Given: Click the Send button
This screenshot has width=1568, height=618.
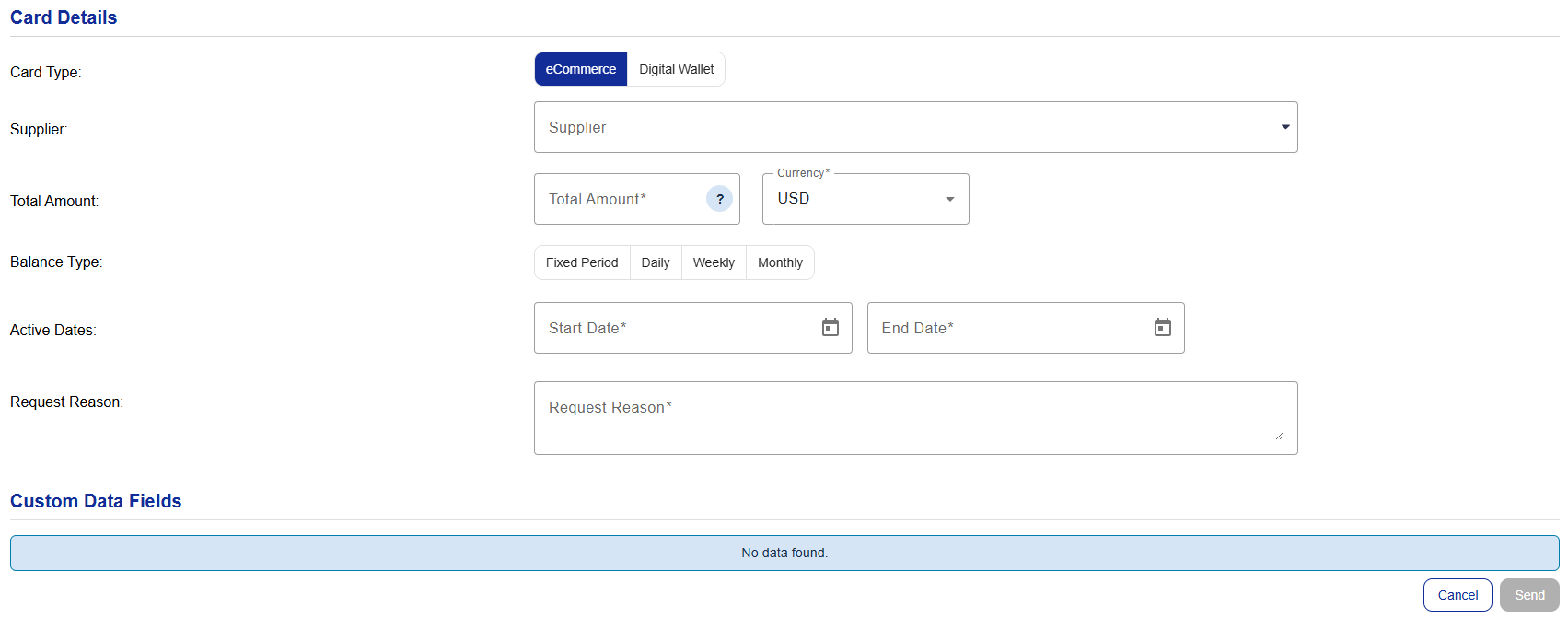Looking at the screenshot, I should pyautogui.click(x=1529, y=595).
